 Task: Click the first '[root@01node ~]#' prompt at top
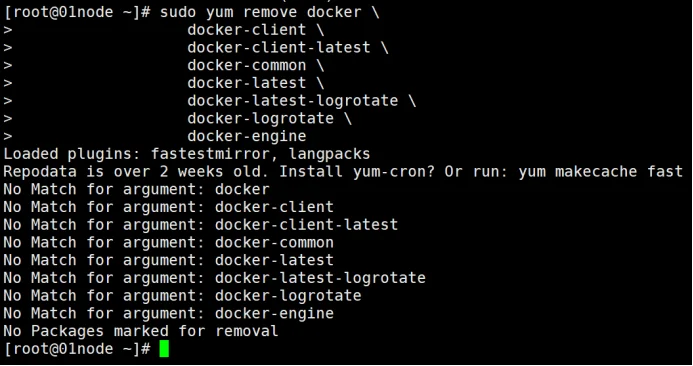77,12
